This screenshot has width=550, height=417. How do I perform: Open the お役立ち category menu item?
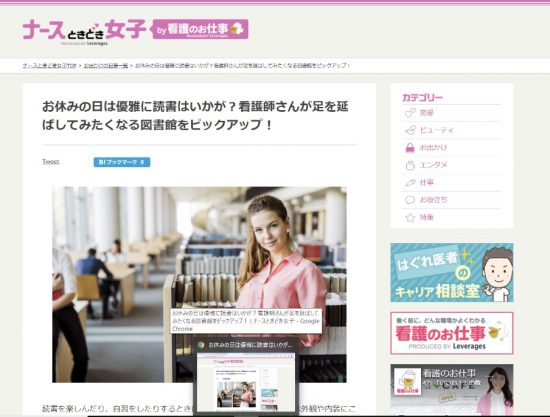tap(433, 200)
